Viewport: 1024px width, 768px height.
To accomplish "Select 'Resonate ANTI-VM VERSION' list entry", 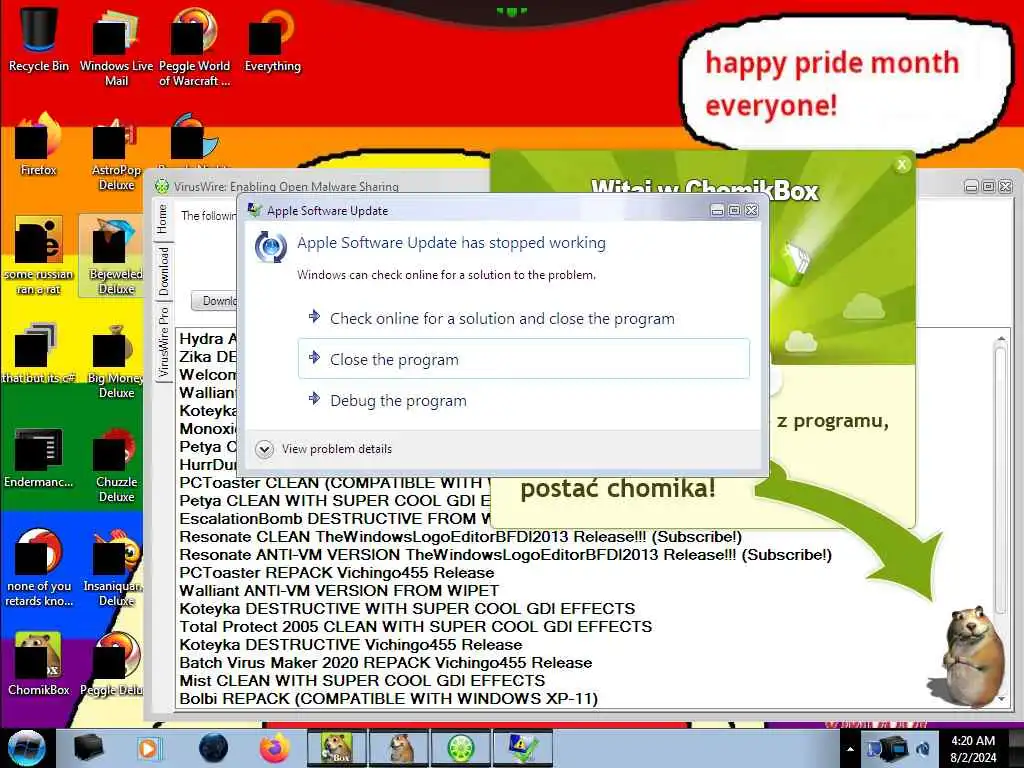I will pyautogui.click(x=505, y=555).
